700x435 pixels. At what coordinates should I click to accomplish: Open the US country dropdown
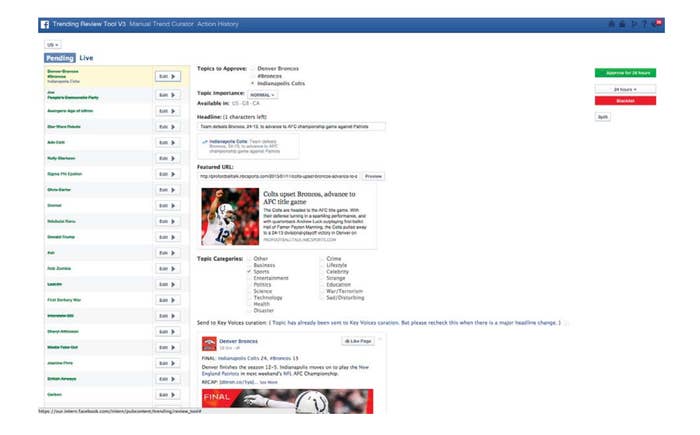(x=53, y=45)
